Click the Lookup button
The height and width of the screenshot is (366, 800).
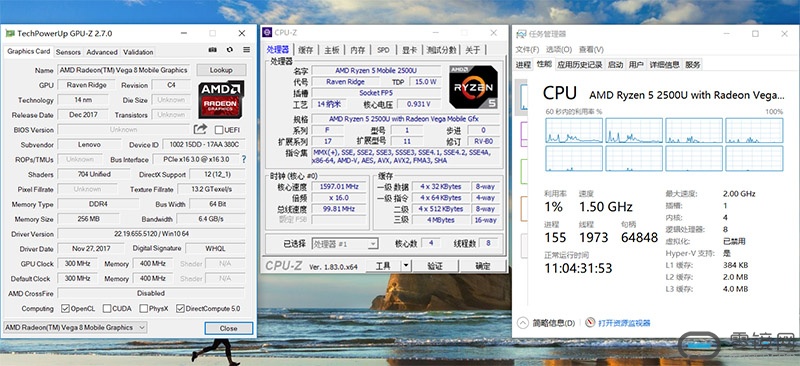pyautogui.click(x=221, y=70)
